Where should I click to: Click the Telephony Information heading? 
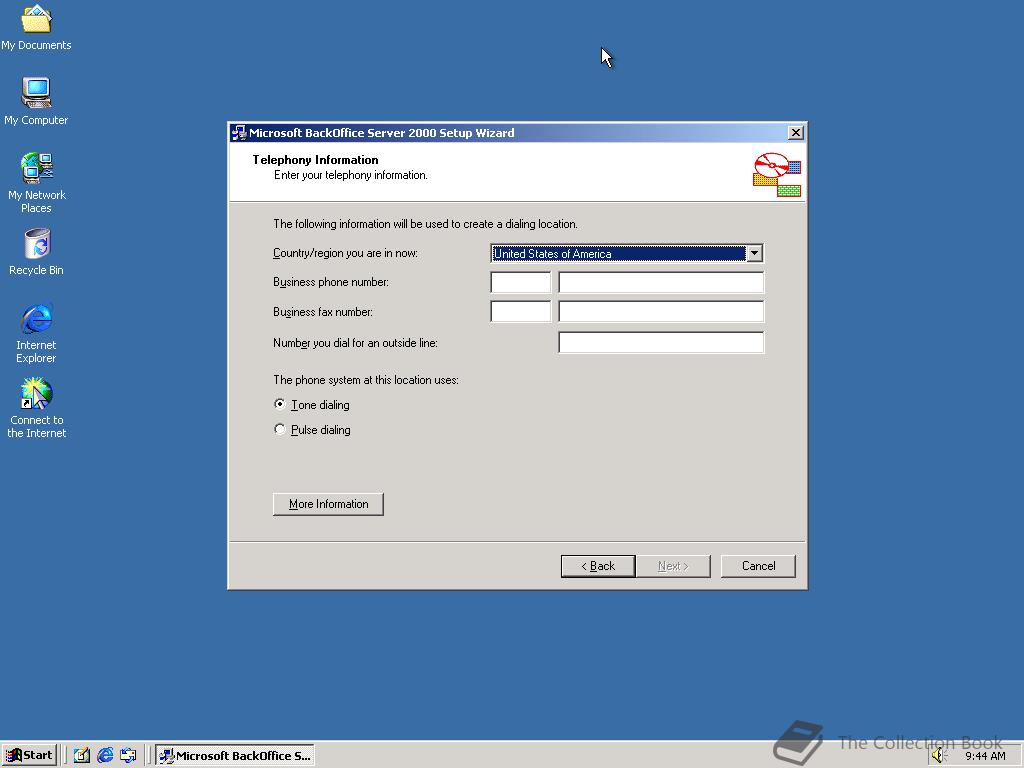tap(315, 160)
